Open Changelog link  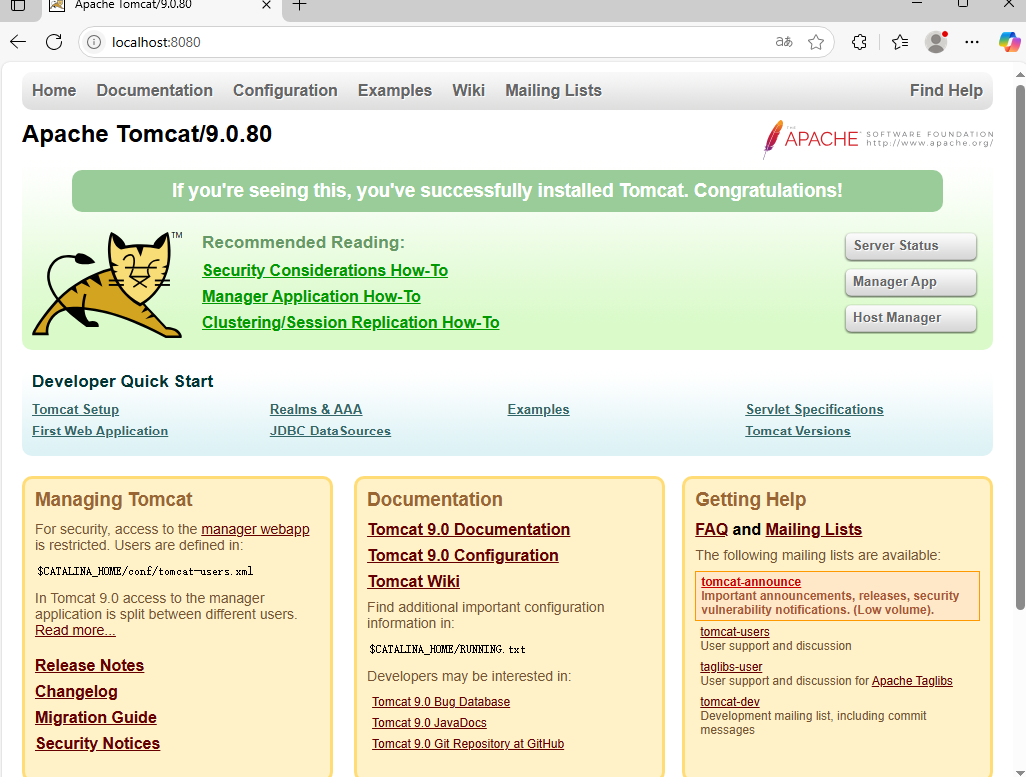(77, 692)
